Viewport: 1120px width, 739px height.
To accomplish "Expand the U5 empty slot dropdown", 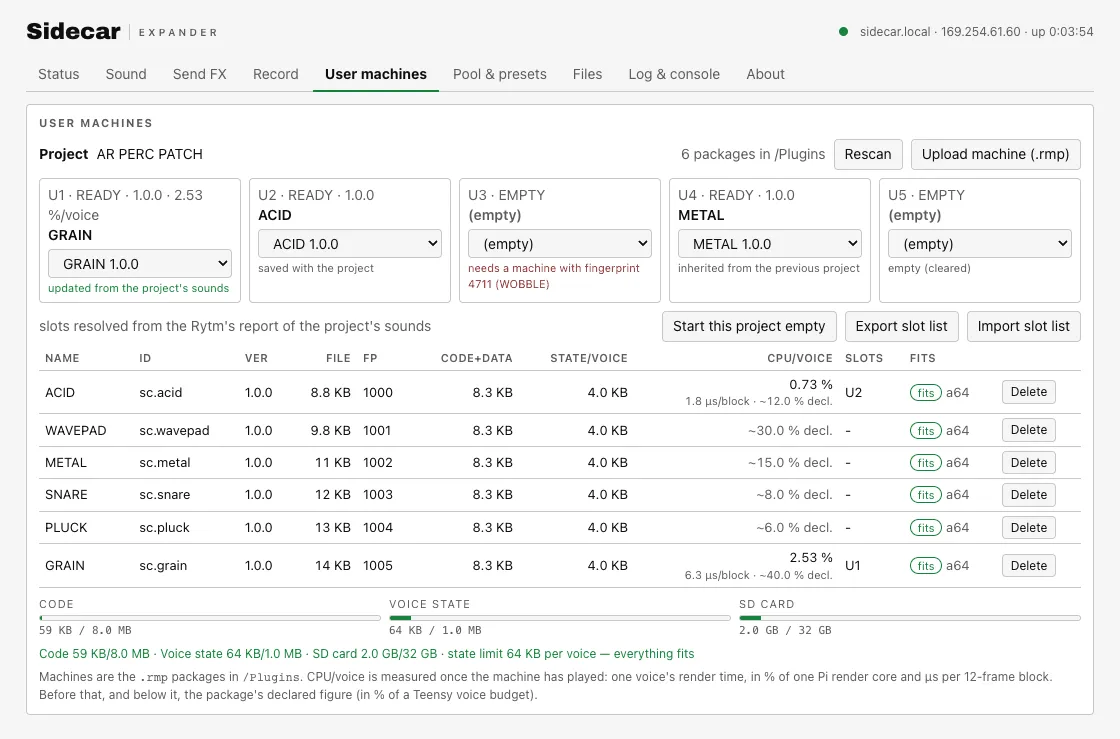I will click(980, 243).
